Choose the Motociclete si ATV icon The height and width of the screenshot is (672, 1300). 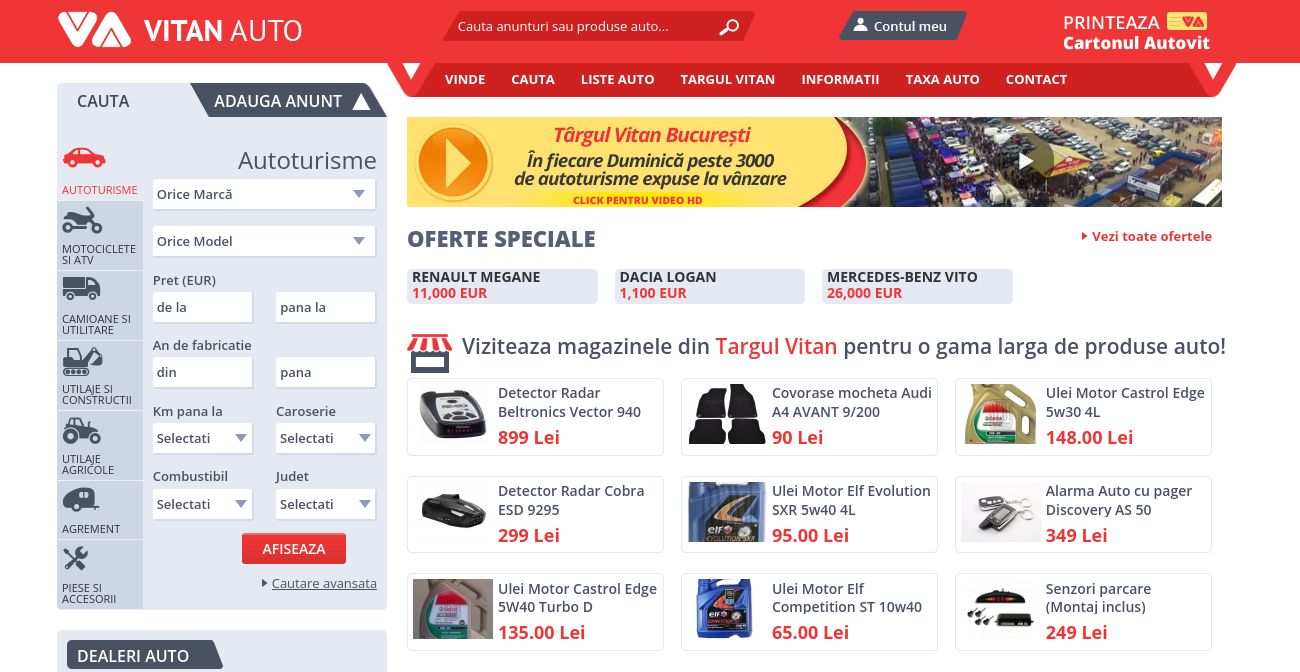[82, 220]
